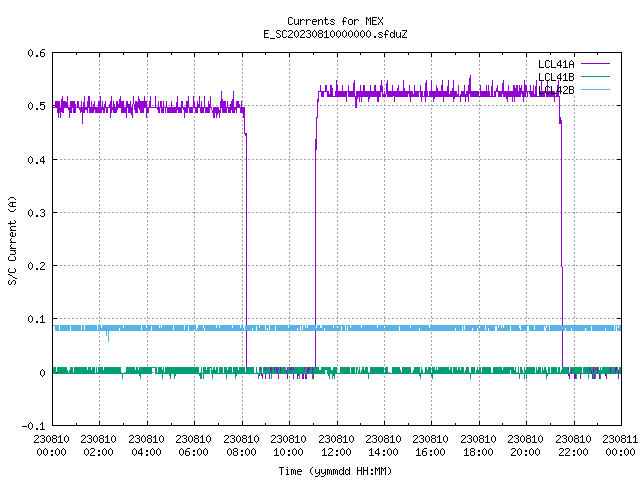Image resolution: width=640 pixels, height=480 pixels.
Task: Click the chart title "Currents for MEX"
Action: (x=335, y=21)
